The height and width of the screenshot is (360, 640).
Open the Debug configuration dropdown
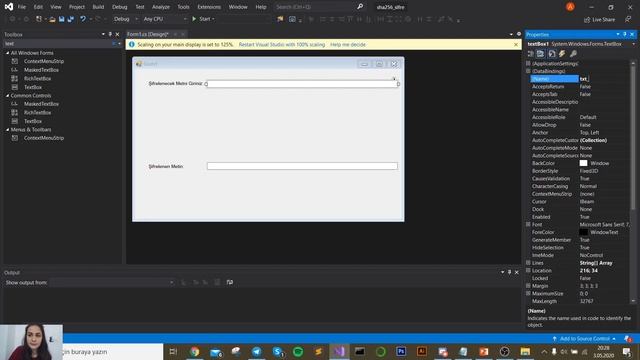[125, 19]
